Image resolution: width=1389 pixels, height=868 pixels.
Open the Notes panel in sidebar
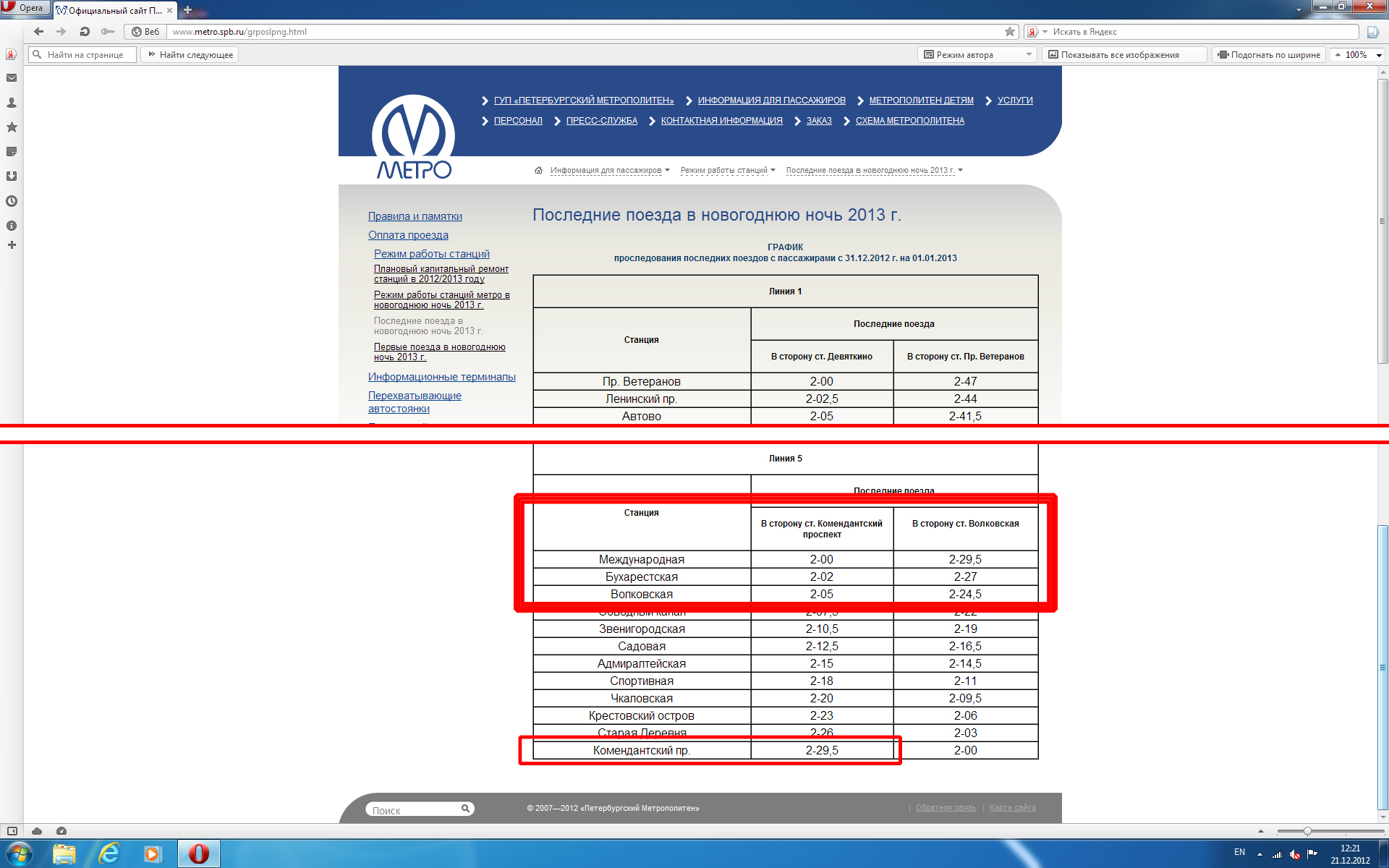coord(12,152)
